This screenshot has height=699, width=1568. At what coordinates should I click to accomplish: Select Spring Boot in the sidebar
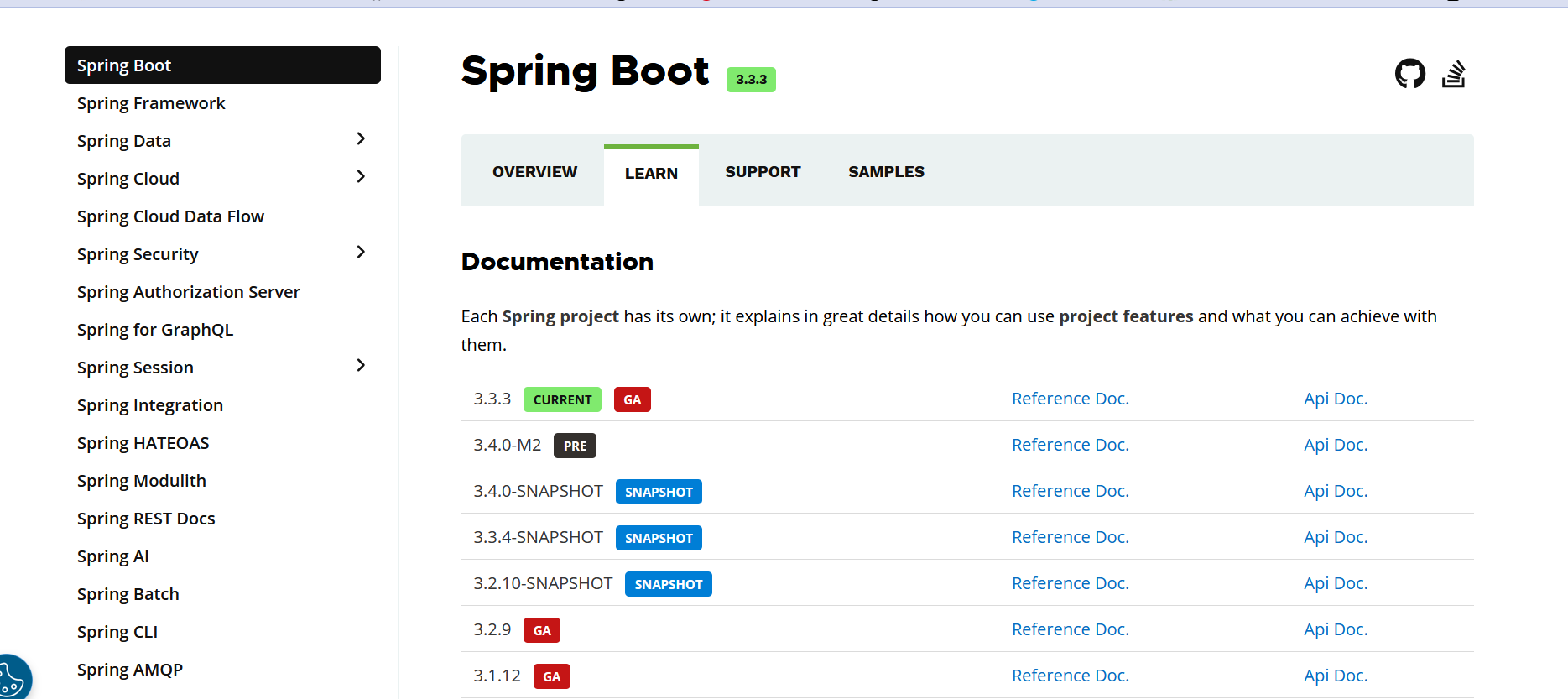click(x=222, y=65)
